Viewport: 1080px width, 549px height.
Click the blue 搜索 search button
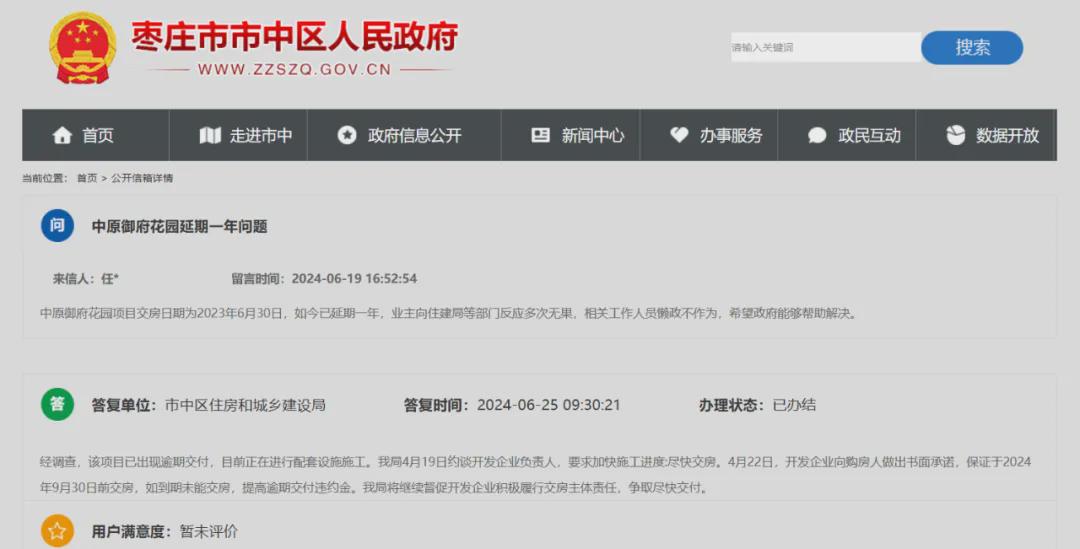click(972, 48)
